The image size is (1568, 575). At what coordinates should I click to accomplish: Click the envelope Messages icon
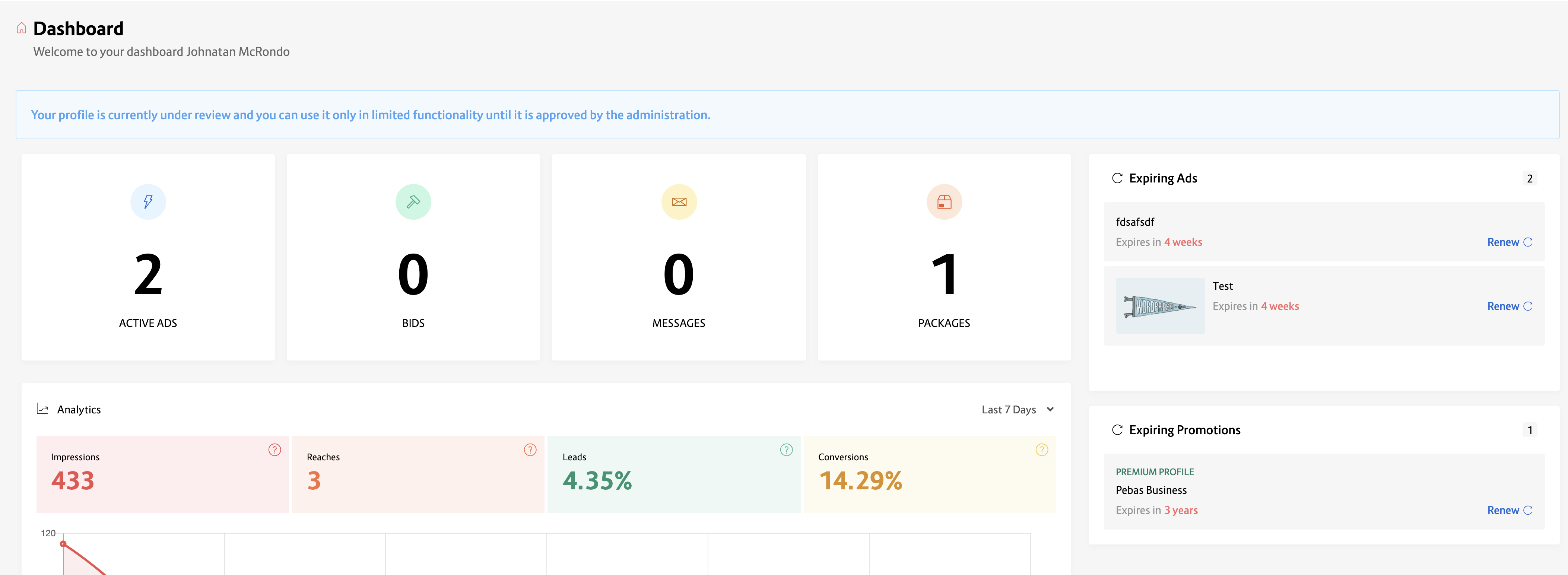point(679,201)
